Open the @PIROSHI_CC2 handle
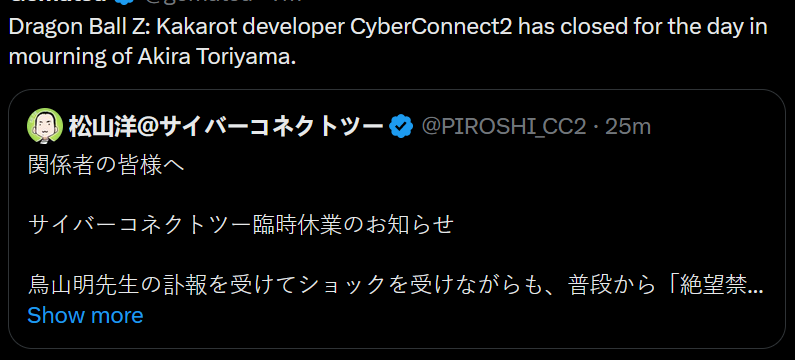795x360 pixels. [503, 127]
